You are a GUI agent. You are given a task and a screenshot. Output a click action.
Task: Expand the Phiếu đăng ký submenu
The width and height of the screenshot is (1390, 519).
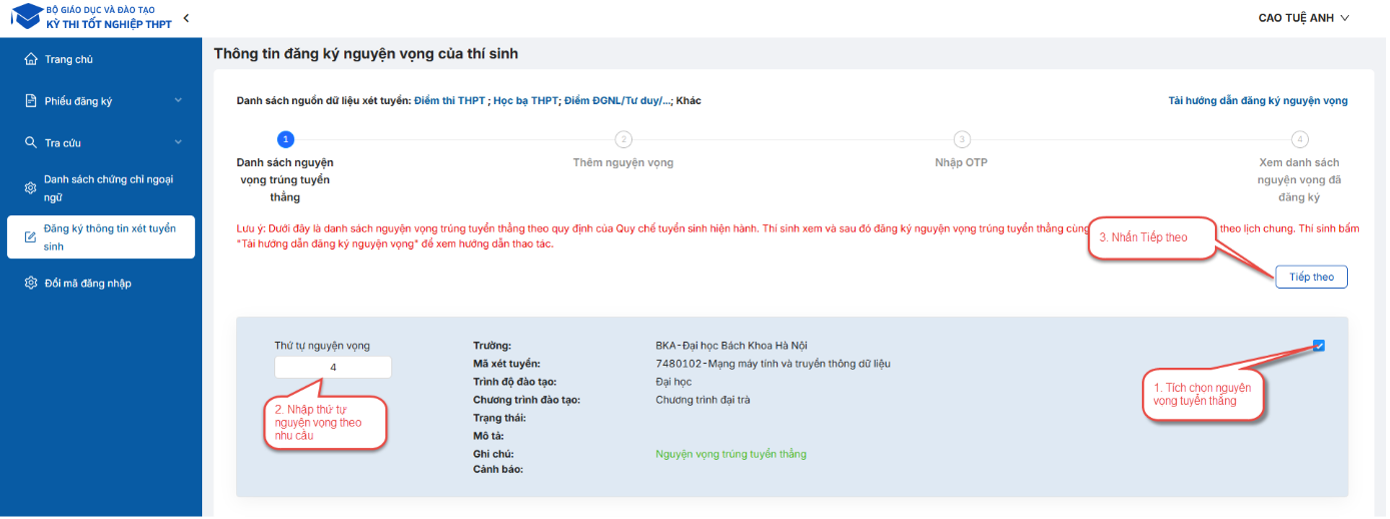[178, 101]
